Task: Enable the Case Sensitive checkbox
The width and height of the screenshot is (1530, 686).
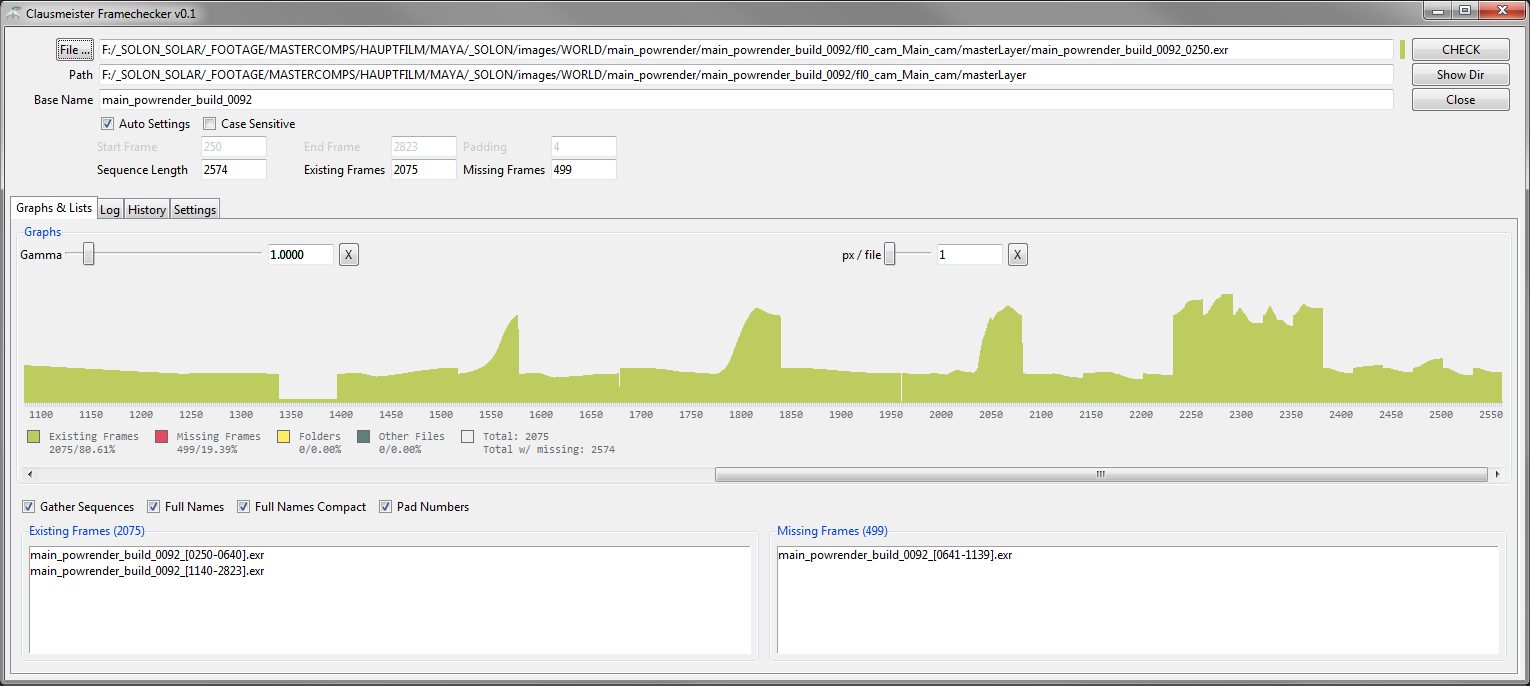Action: (x=210, y=124)
